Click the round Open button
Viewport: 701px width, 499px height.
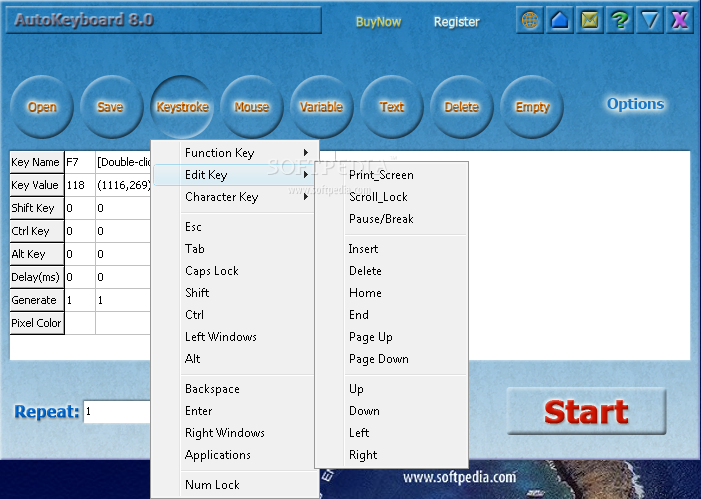point(42,107)
